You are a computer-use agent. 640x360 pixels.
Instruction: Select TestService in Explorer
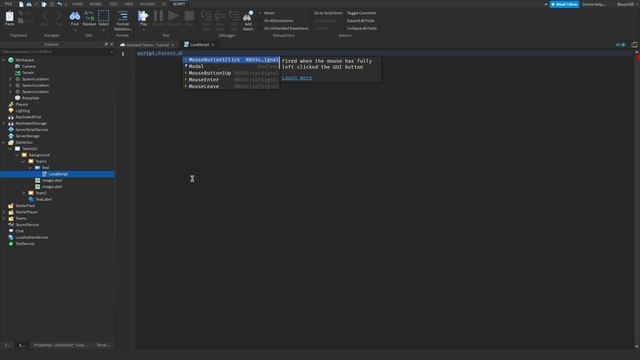[x=25, y=244]
